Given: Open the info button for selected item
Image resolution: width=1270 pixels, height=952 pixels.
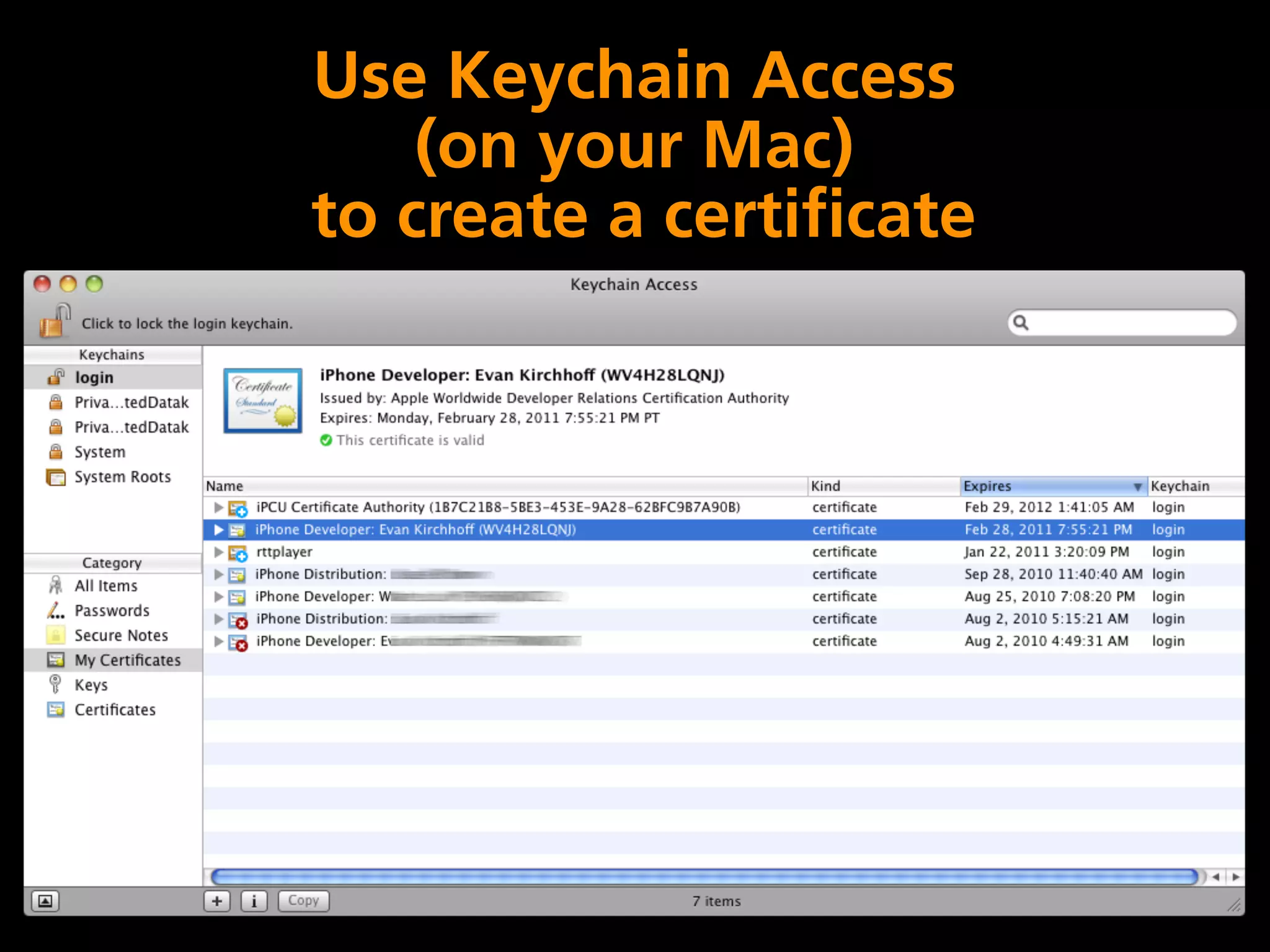Looking at the screenshot, I should [x=254, y=901].
